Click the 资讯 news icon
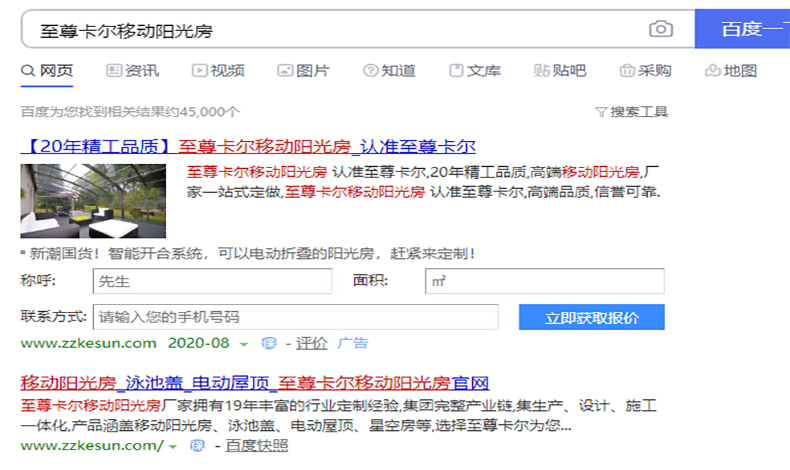The image size is (790, 470). pyautogui.click(x=114, y=71)
